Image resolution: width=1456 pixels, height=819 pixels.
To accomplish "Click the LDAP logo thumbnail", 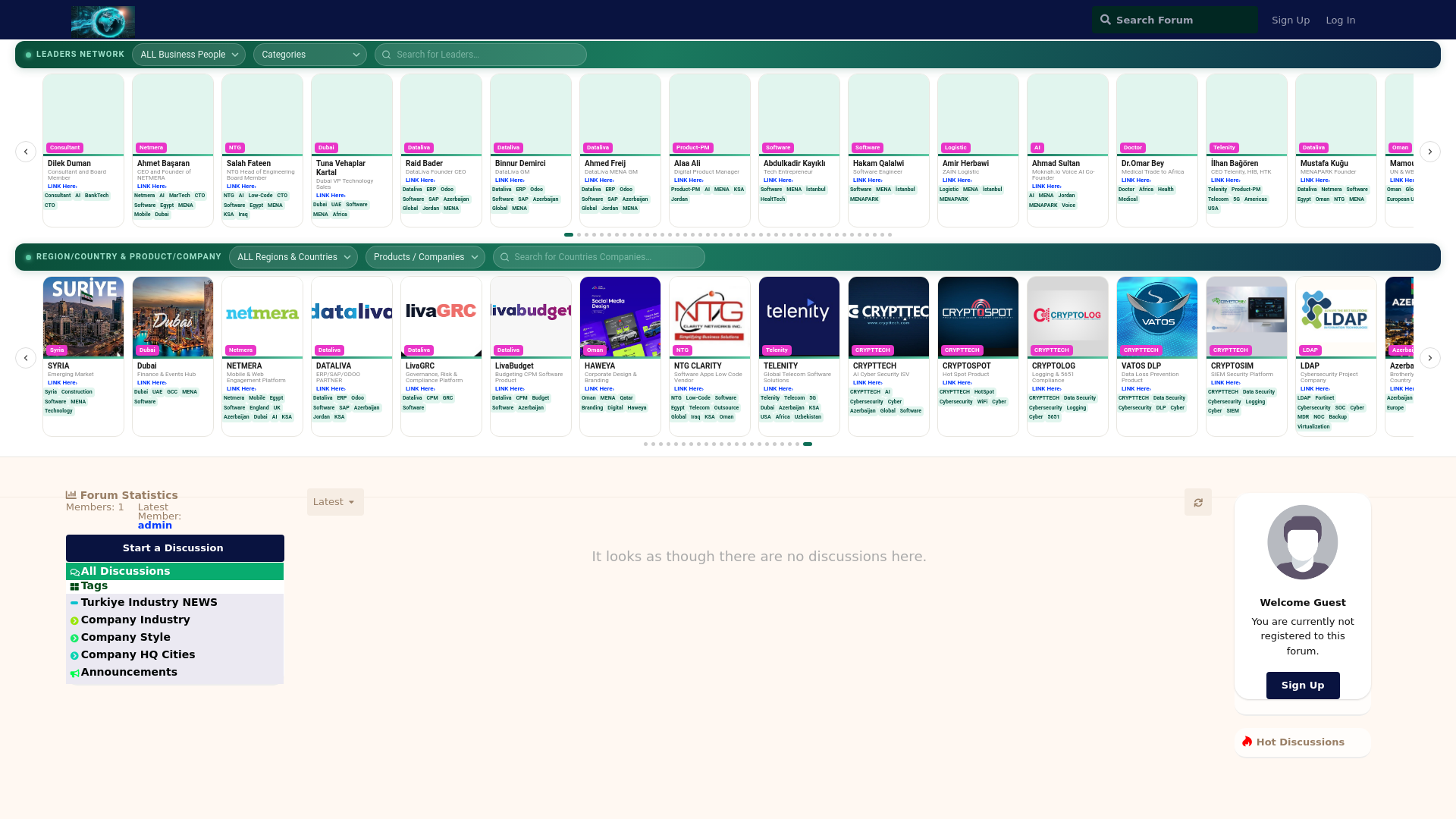I will (x=1336, y=317).
